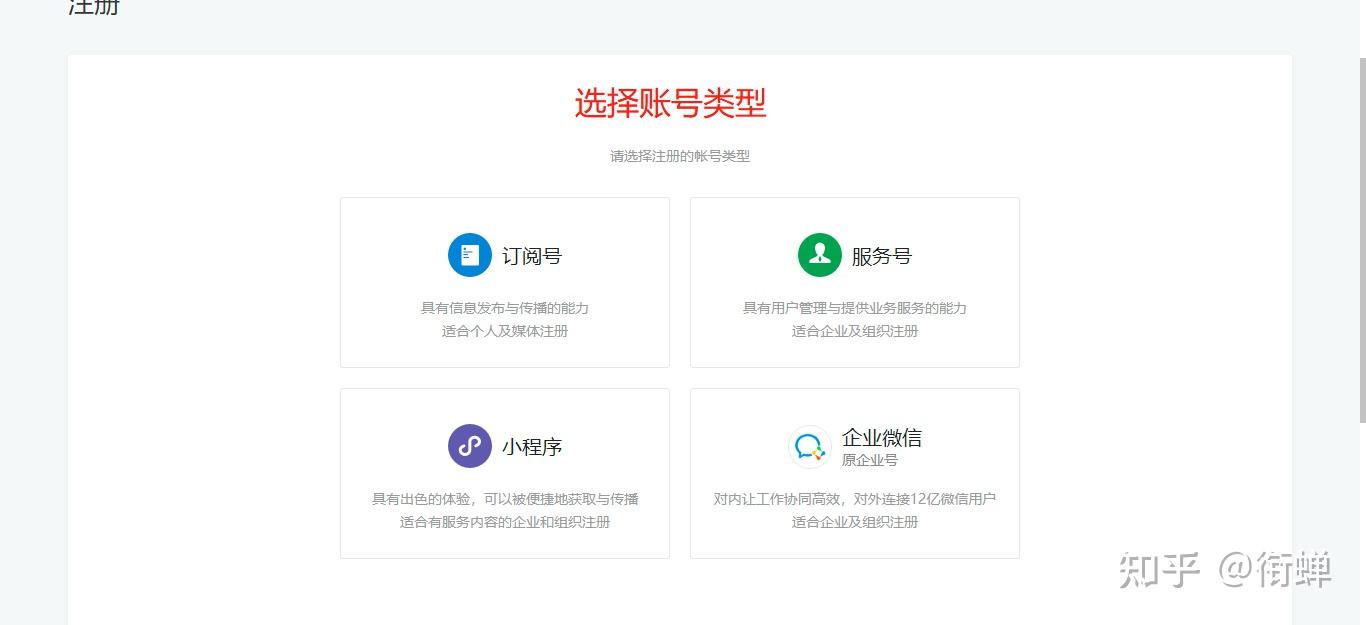Click the 原企业号 subtitle
1366x625 pixels.
pos(870,460)
